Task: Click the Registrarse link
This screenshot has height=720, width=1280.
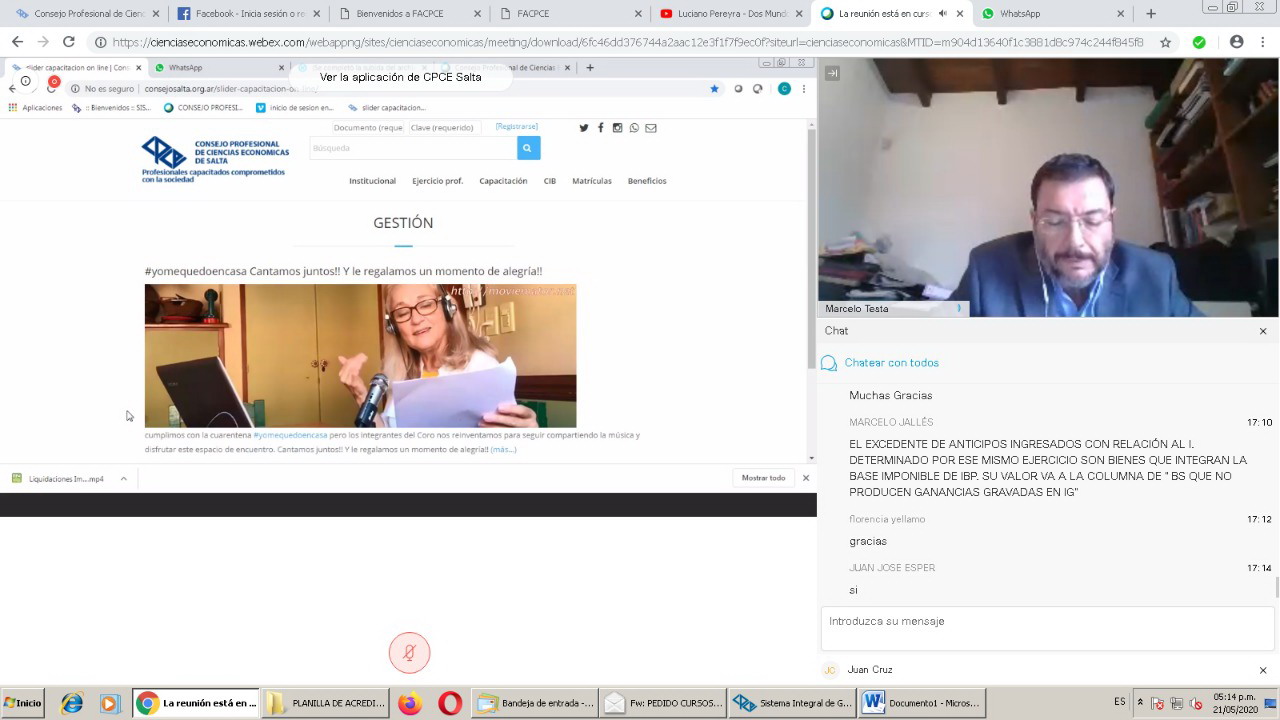Action: (x=517, y=127)
